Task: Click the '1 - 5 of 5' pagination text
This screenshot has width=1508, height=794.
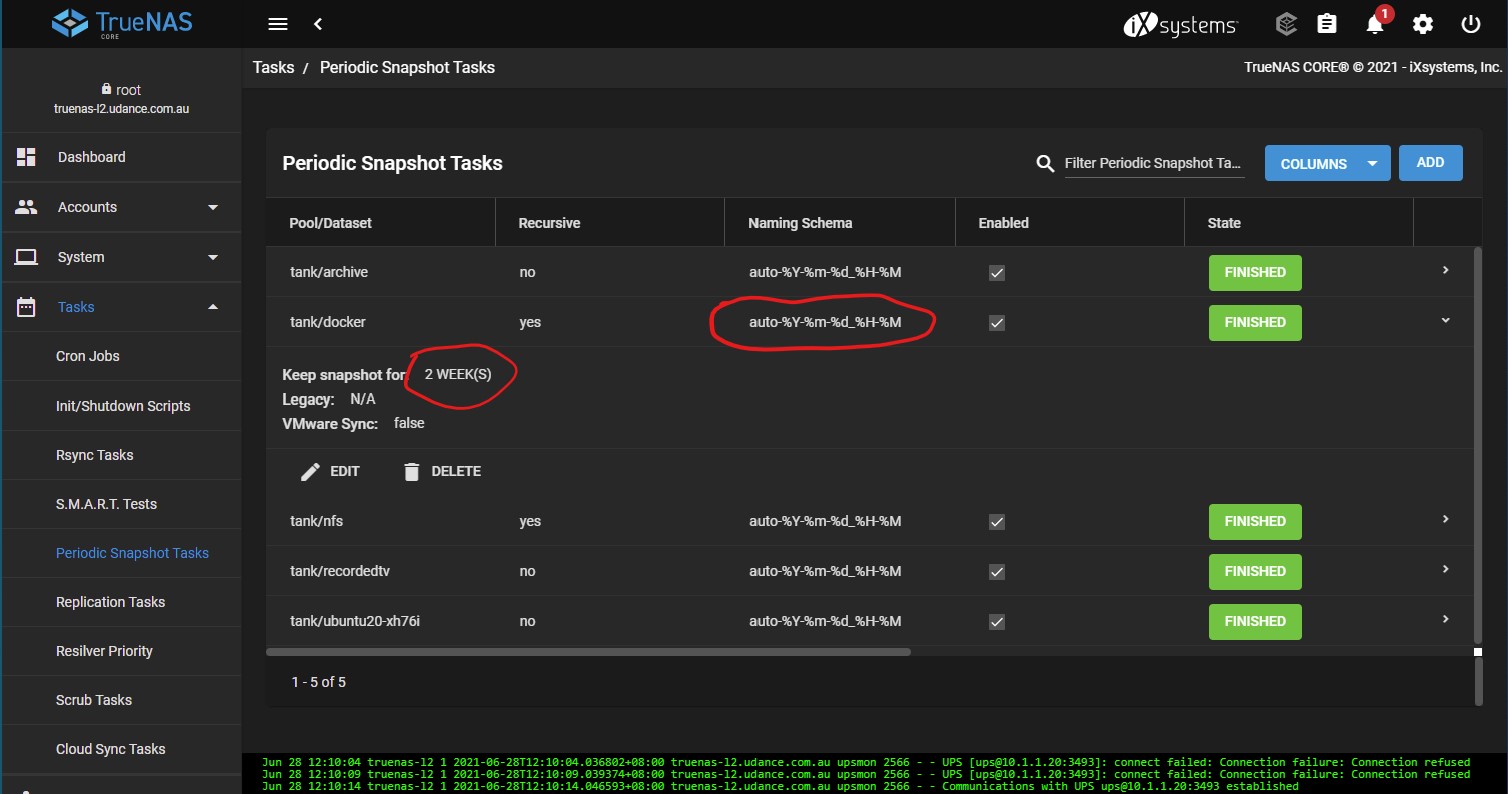Action: point(319,682)
